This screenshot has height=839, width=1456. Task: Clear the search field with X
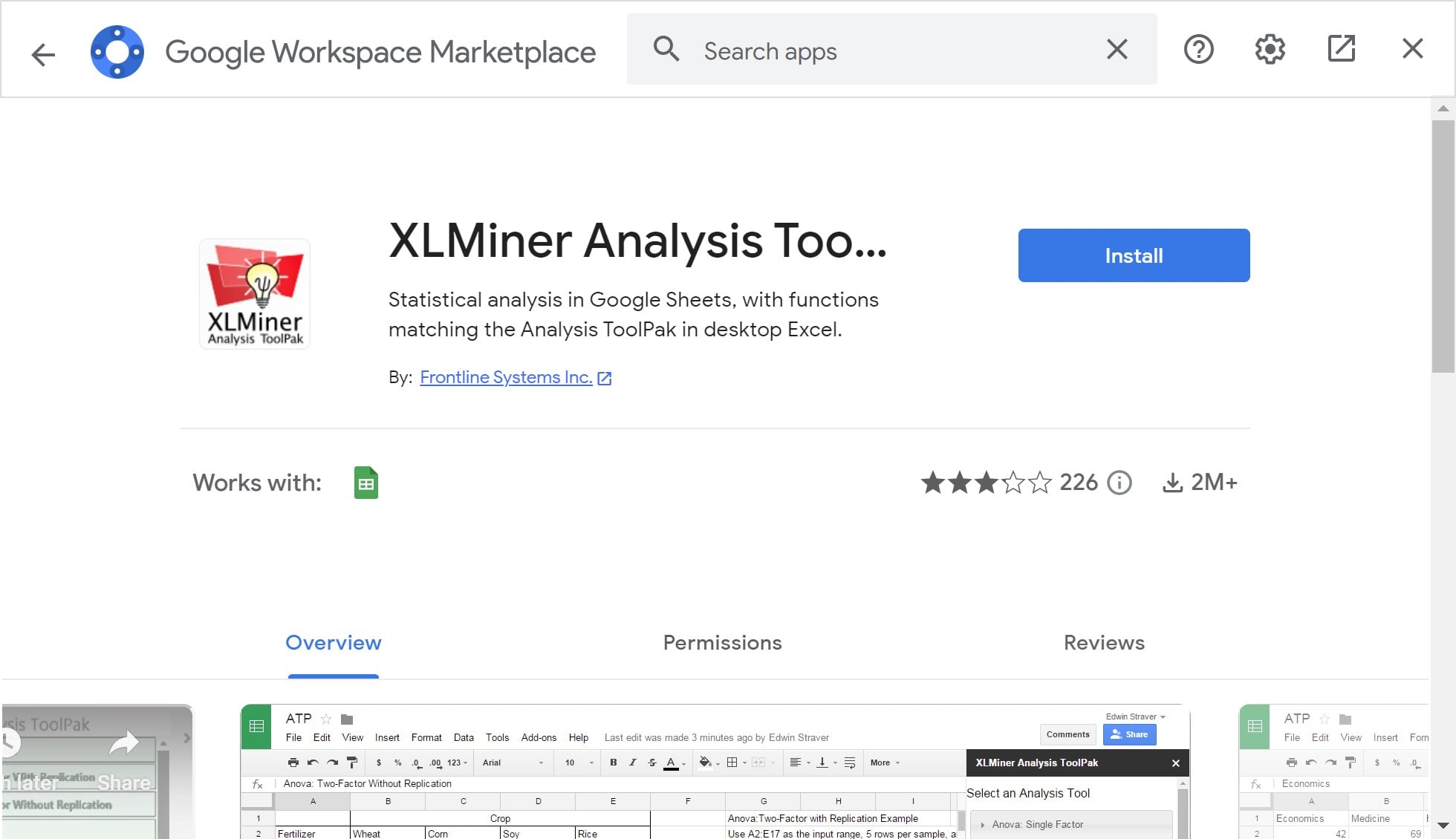coord(1117,50)
